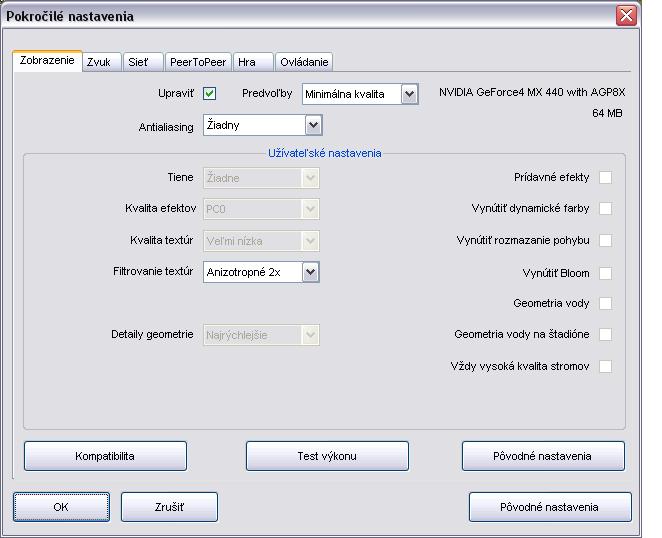Viewport: 662px width, 538px height.
Task: Click the disabled Tiene dropdown
Action: pyautogui.click(x=261, y=178)
